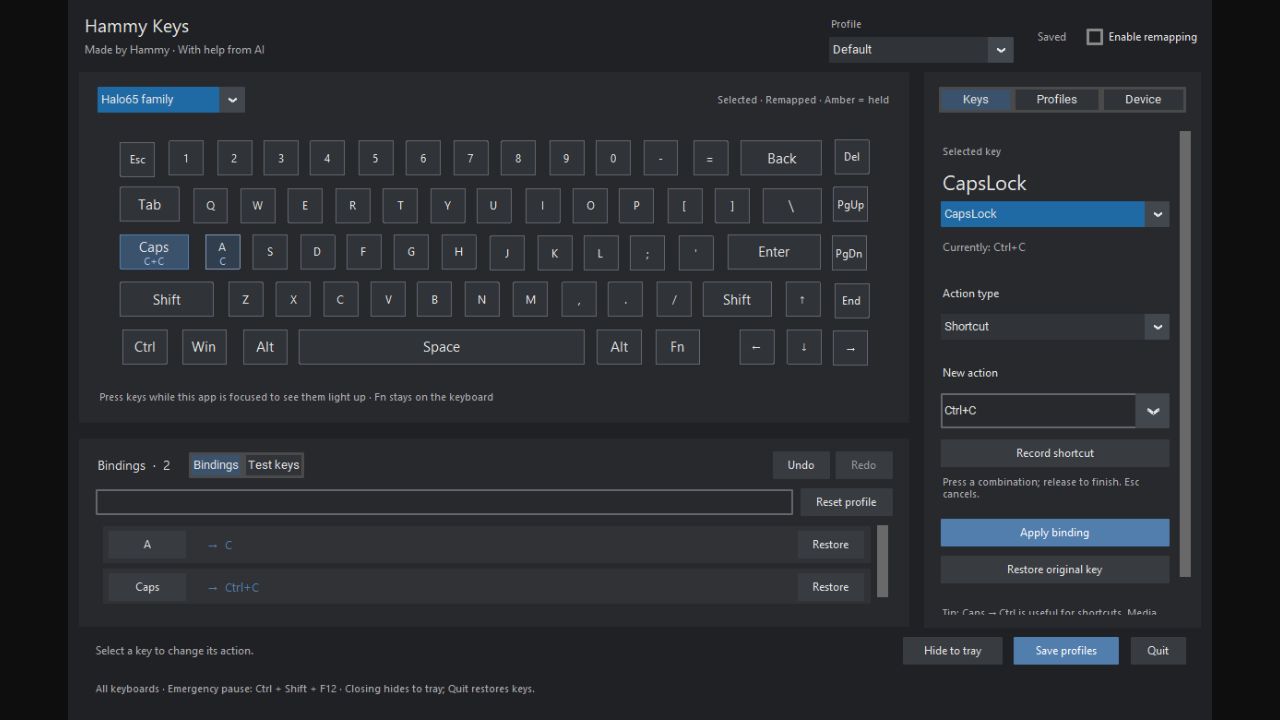Enable remapping checkbox
Screen dimensions: 1280x720
[x=1095, y=37]
